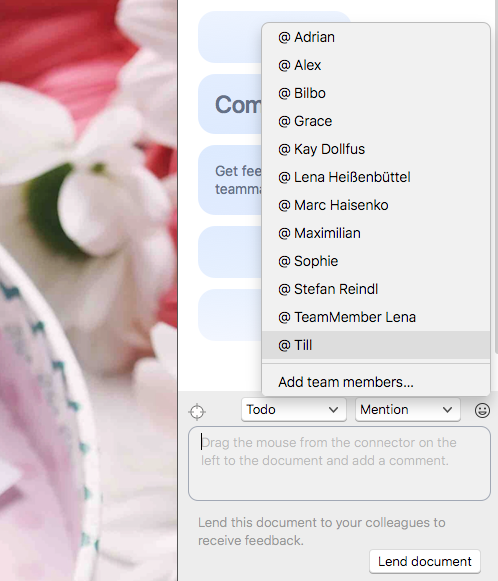Click the crosshair connector icon
Image resolution: width=498 pixels, height=581 pixels.
click(197, 411)
